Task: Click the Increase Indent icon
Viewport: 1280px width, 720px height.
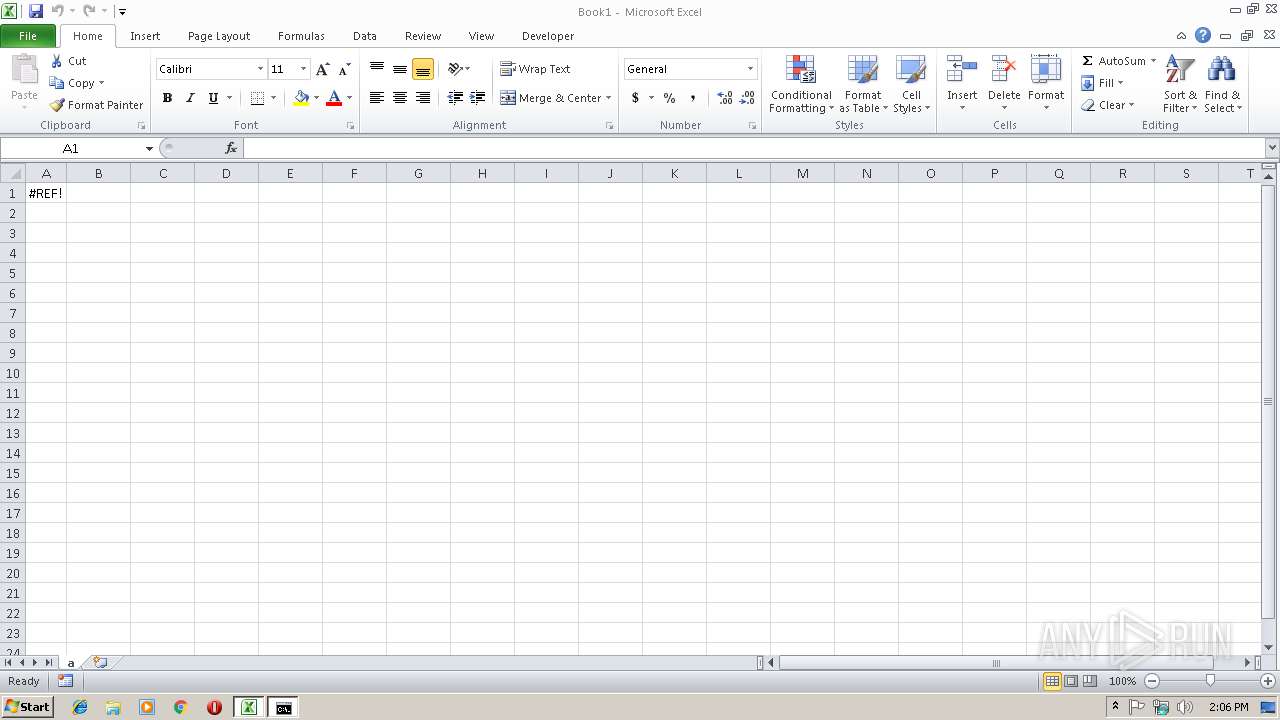Action: tap(478, 98)
